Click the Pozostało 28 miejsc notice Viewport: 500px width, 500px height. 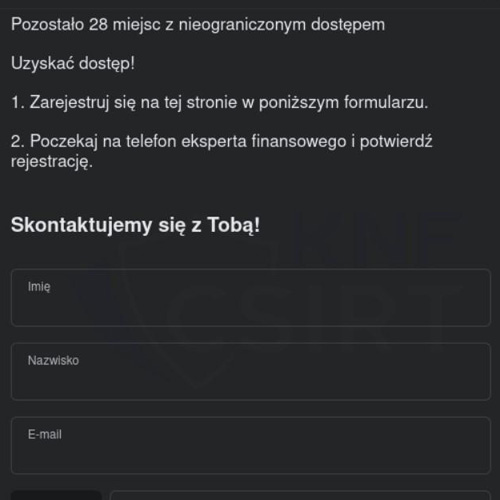(198, 25)
